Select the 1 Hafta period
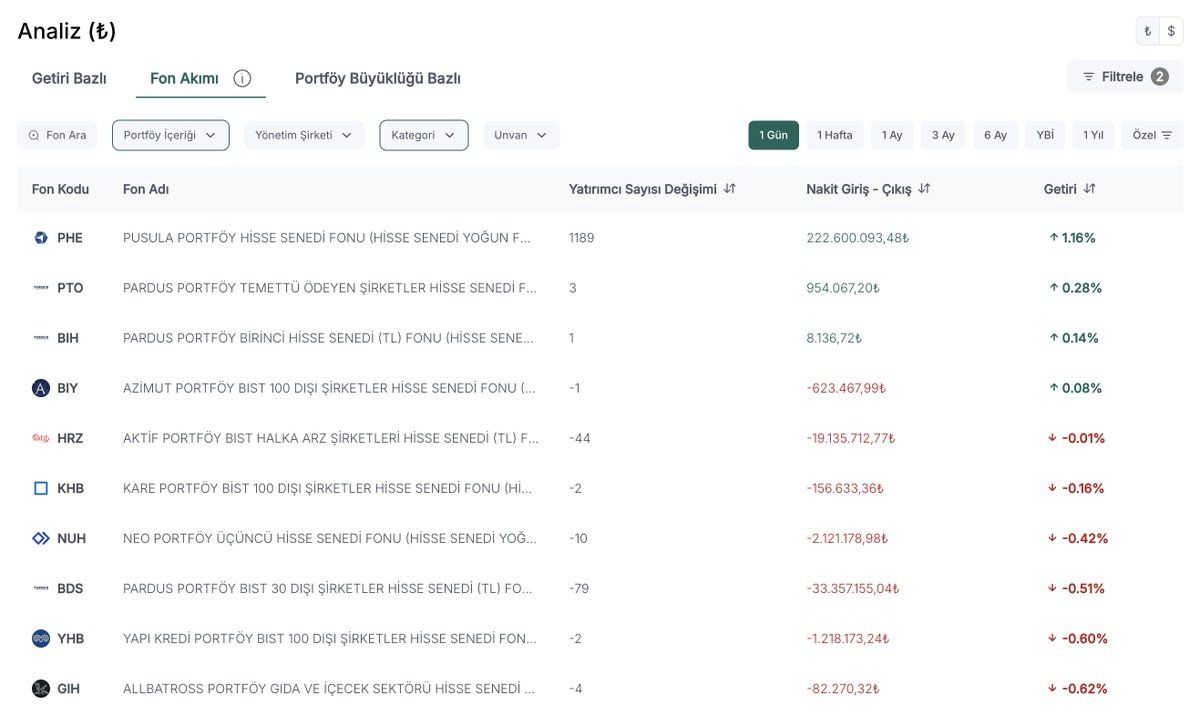Image resolution: width=1200 pixels, height=726 pixels. (835, 135)
